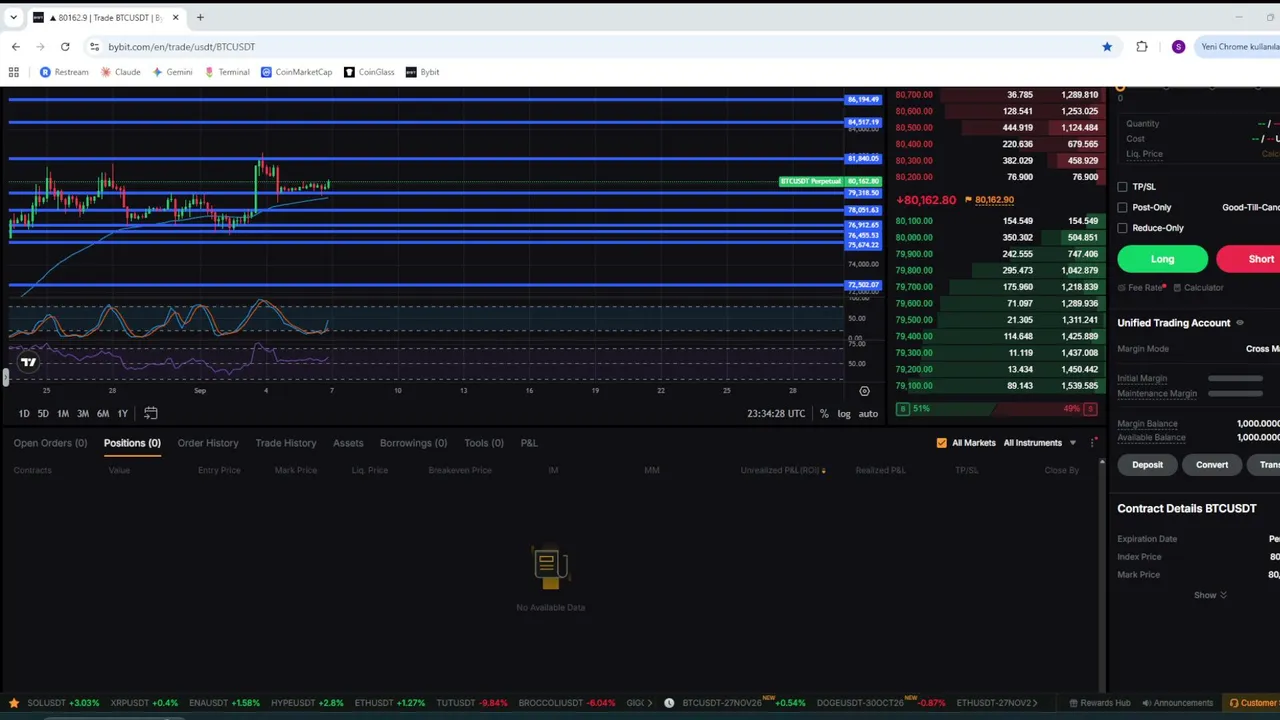The width and height of the screenshot is (1280, 720).
Task: Set chart range to 3M
Action: (83, 414)
